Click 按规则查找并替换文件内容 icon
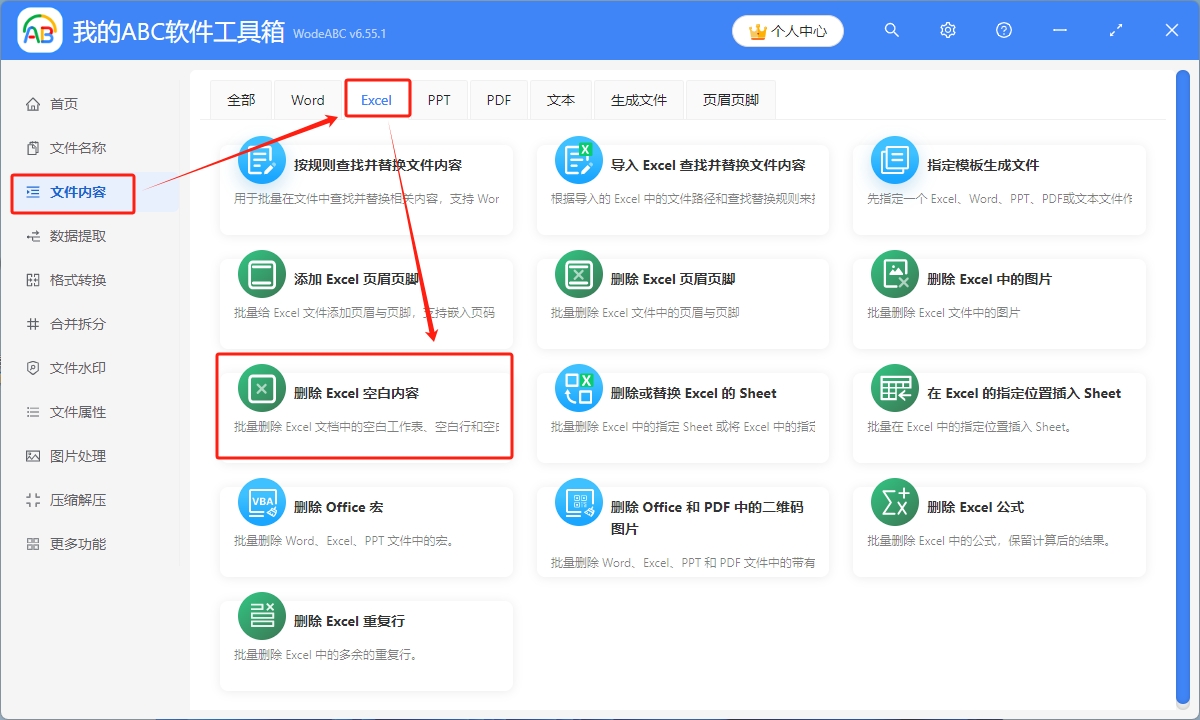 click(262, 160)
